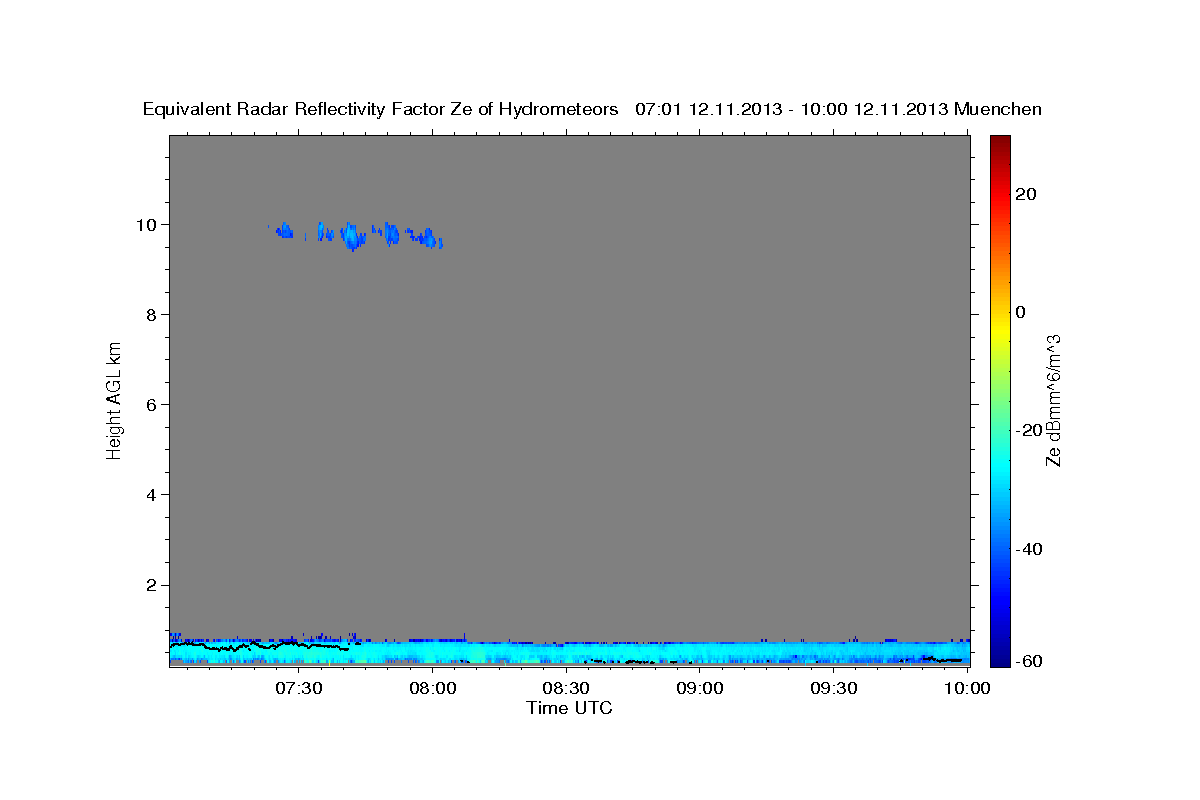Click the colorbar value label -40
This screenshot has width=1200, height=800.
coord(1028,549)
